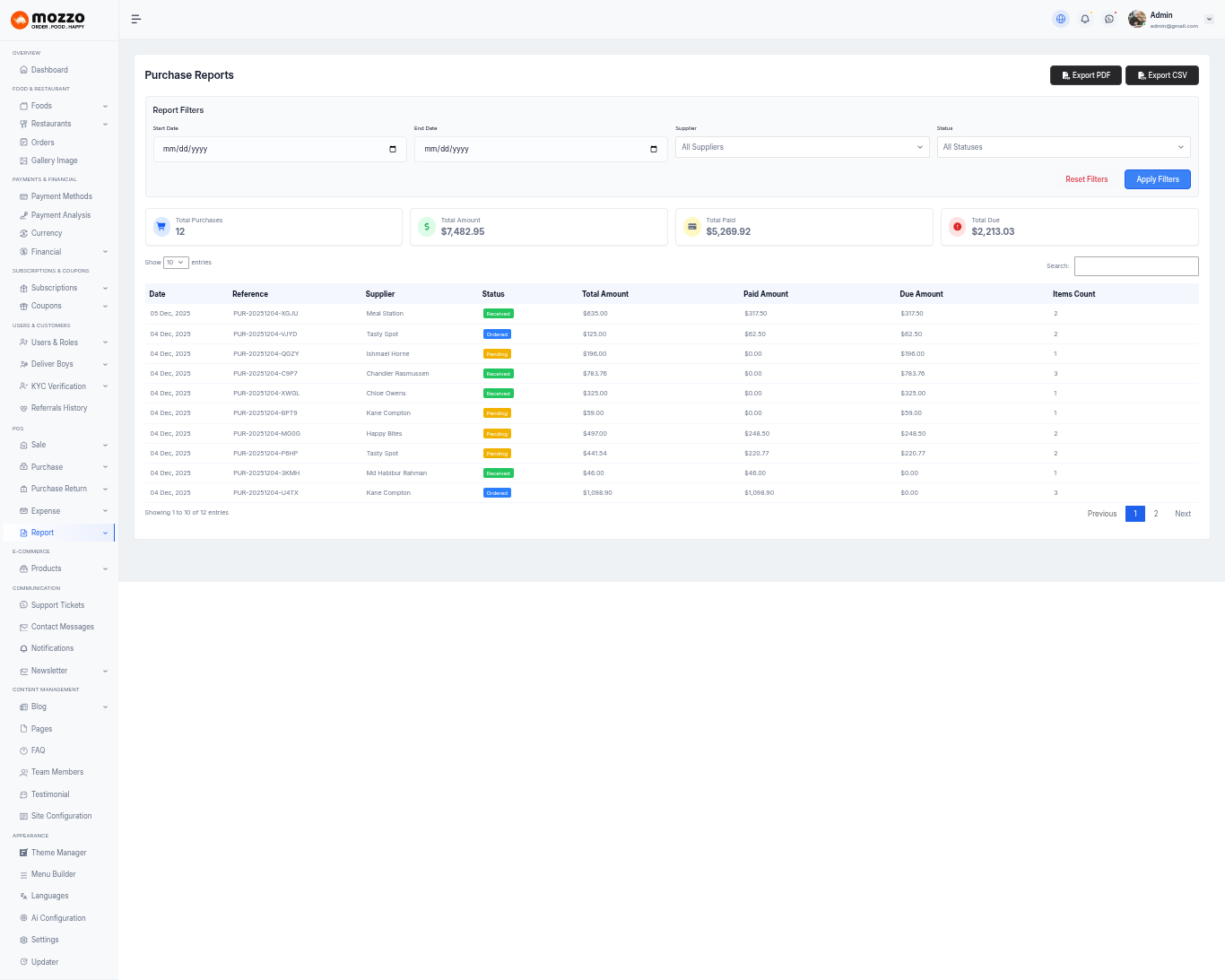The image size is (1225, 980).
Task: Click the hamburger menu toggle icon
Action: click(x=136, y=19)
